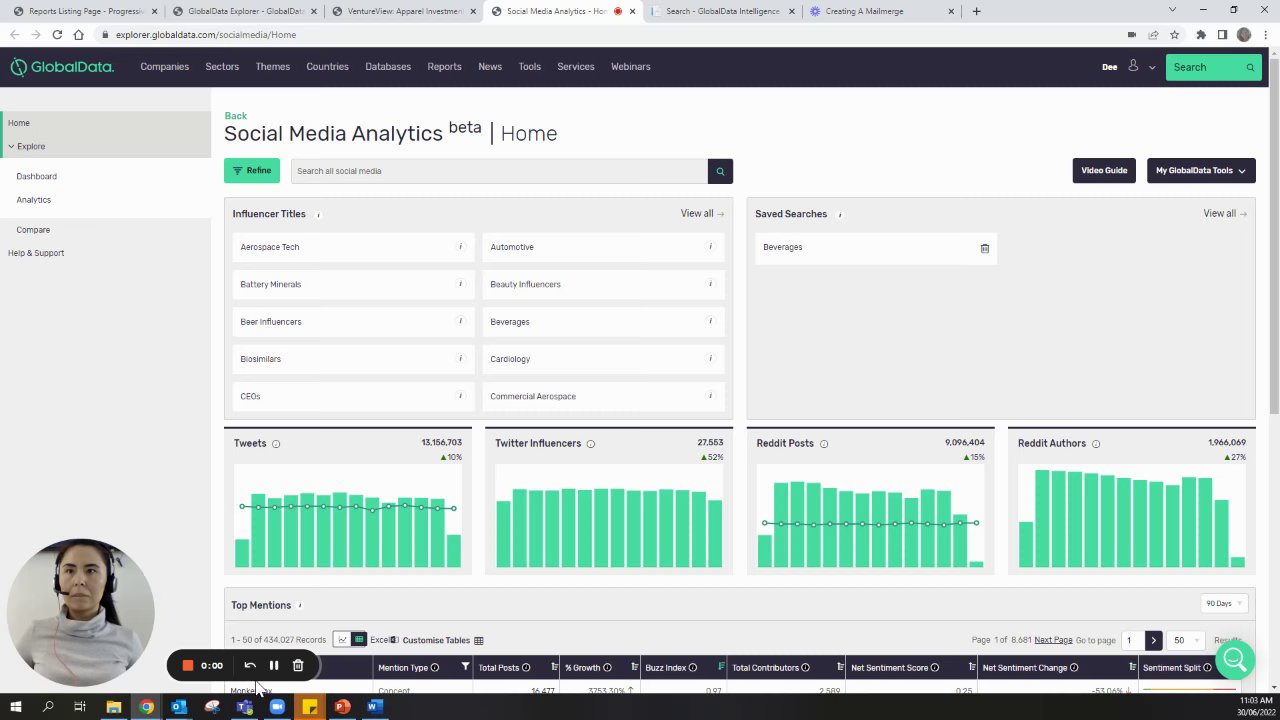This screenshot has width=1280, height=720.
Task: Open the Reports menu
Action: pyautogui.click(x=444, y=67)
